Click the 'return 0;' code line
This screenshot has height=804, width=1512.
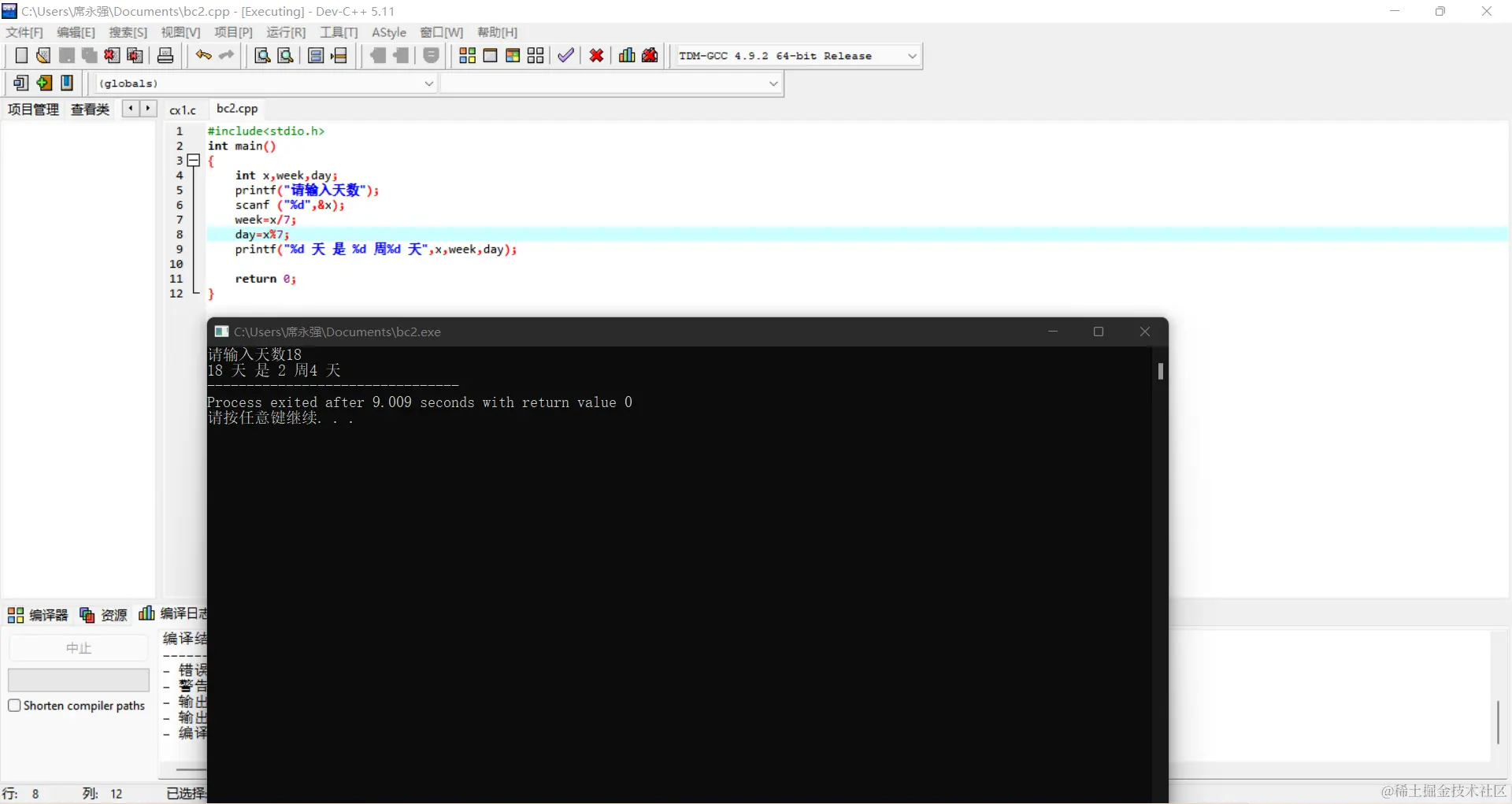click(265, 279)
